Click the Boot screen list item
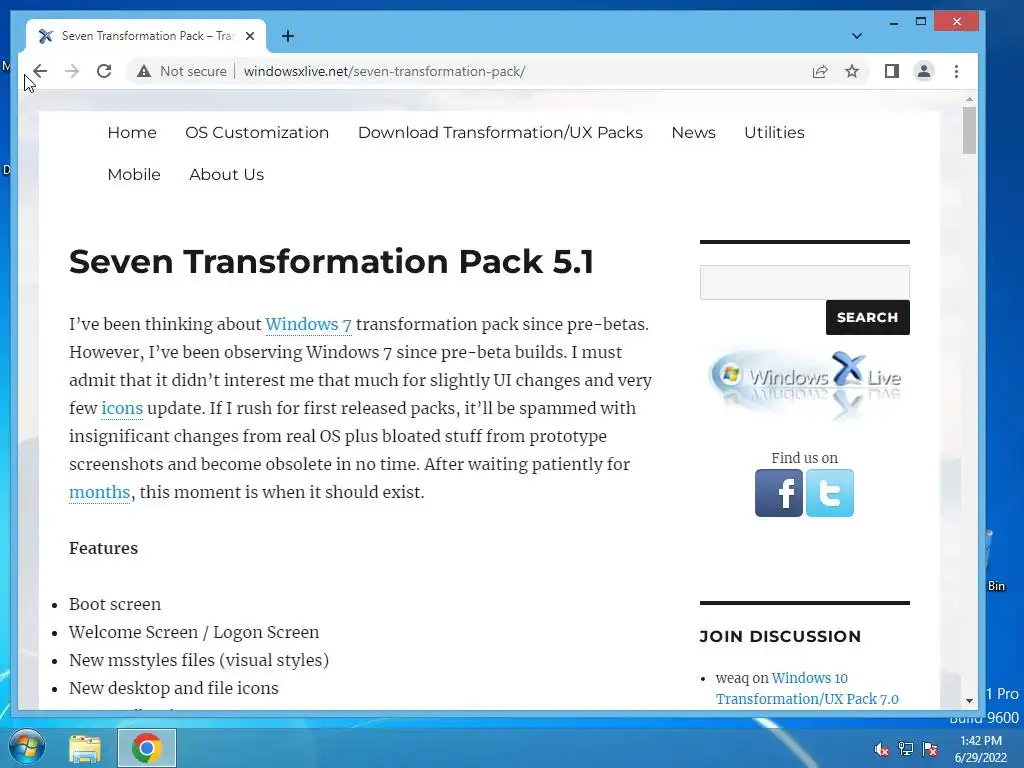The height and width of the screenshot is (768, 1024). 115,604
